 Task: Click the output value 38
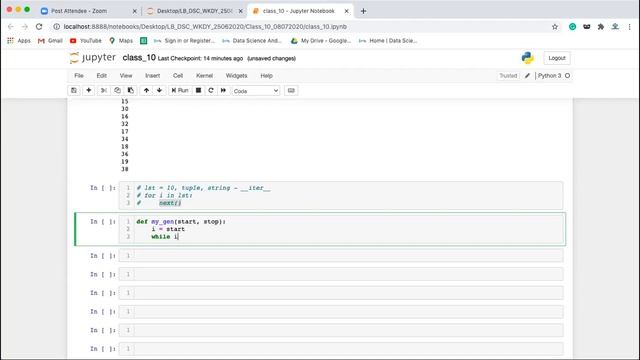(x=124, y=169)
